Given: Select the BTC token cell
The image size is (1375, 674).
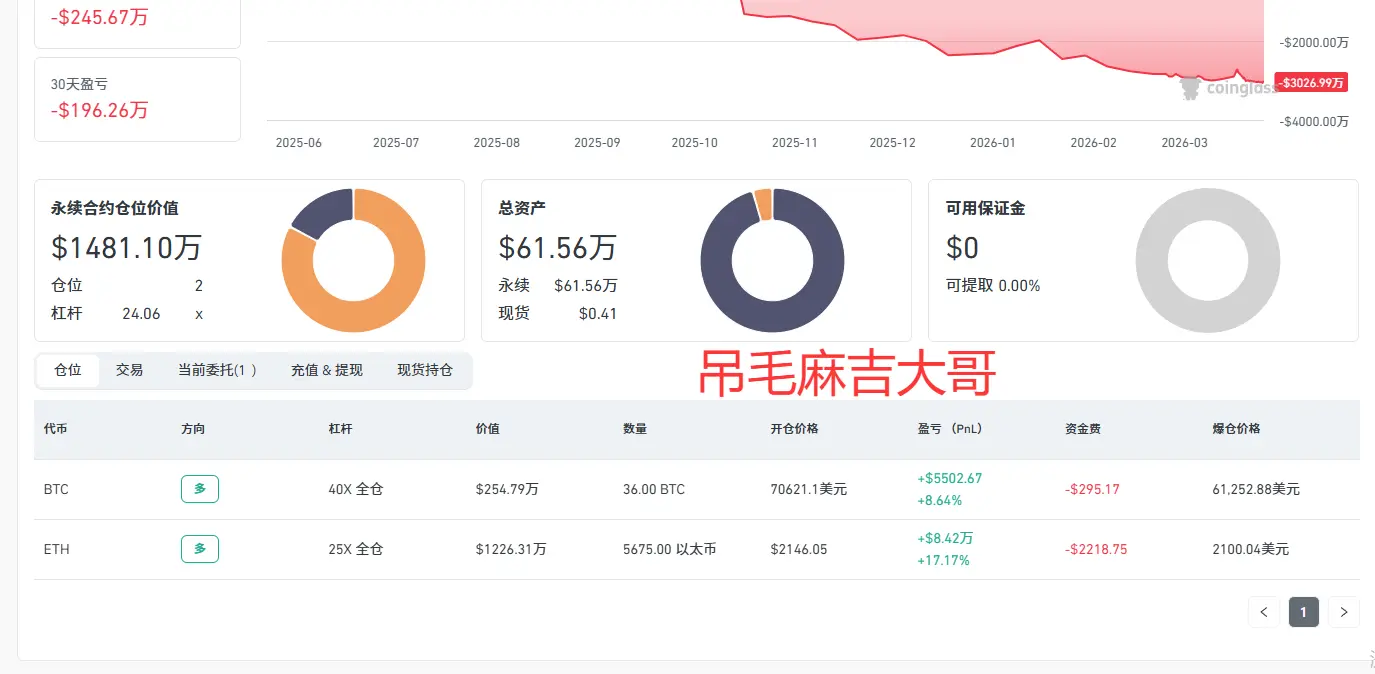Looking at the screenshot, I should (56, 490).
